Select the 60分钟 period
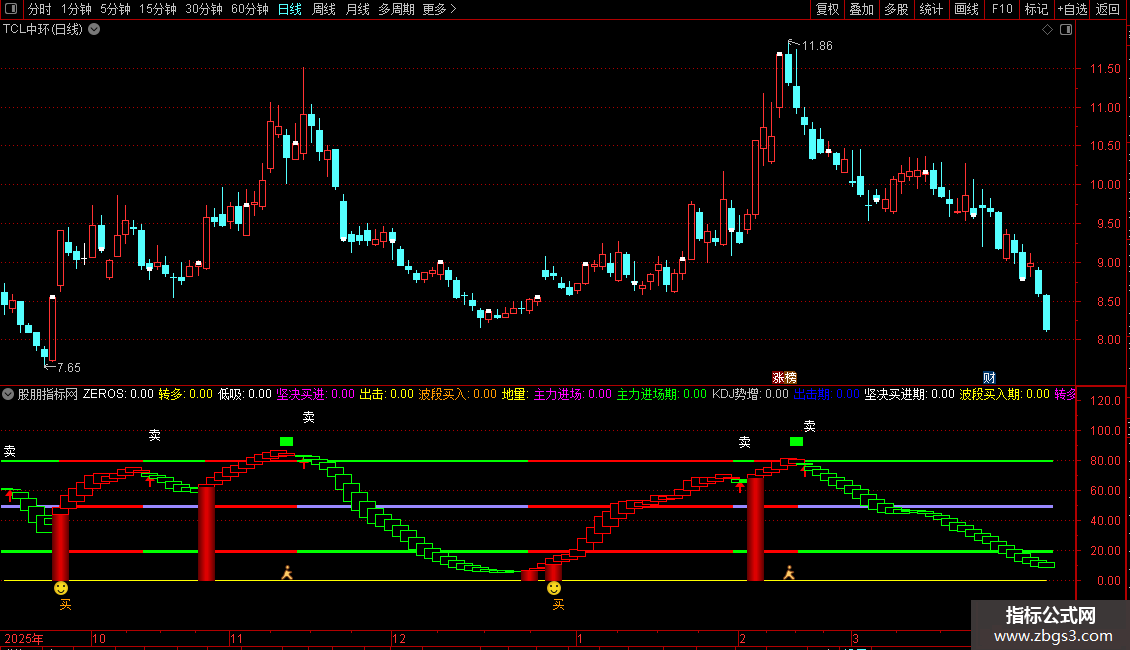This screenshot has height=650, width=1130. click(x=249, y=9)
